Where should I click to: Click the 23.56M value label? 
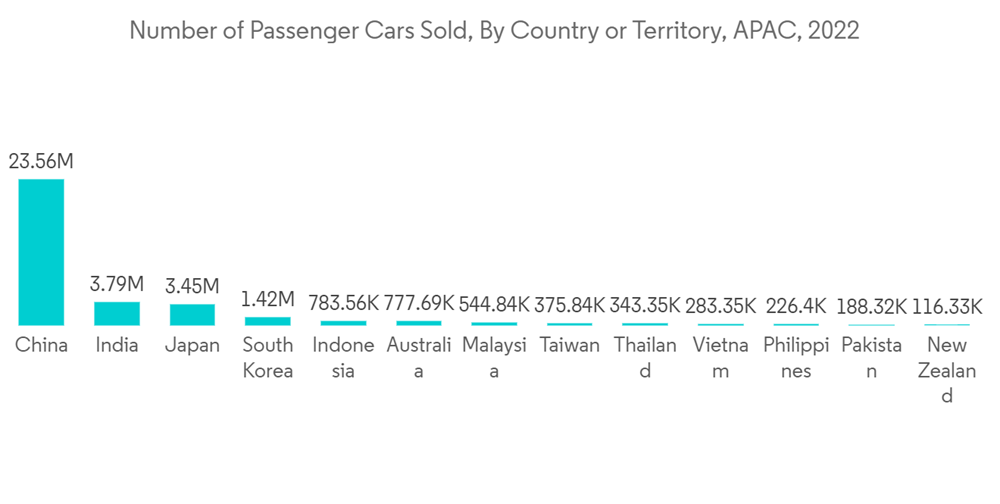coord(41,161)
